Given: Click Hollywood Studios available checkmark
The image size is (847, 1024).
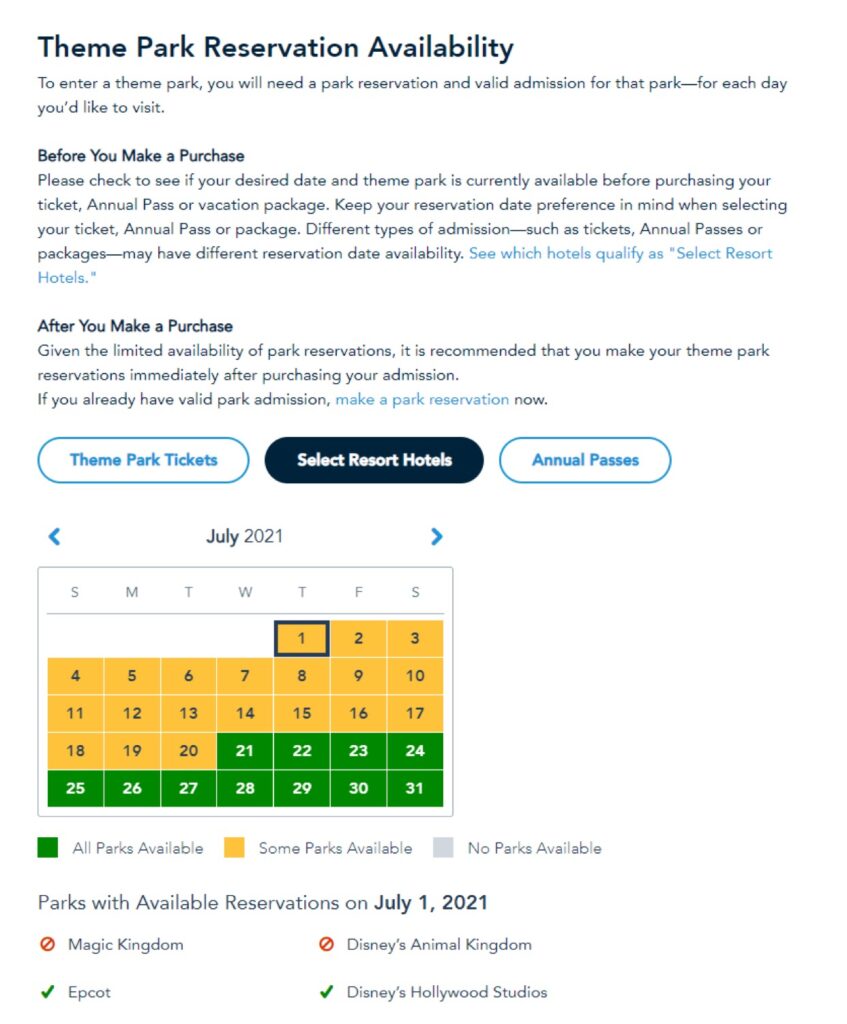Looking at the screenshot, I should pyautogui.click(x=326, y=993).
